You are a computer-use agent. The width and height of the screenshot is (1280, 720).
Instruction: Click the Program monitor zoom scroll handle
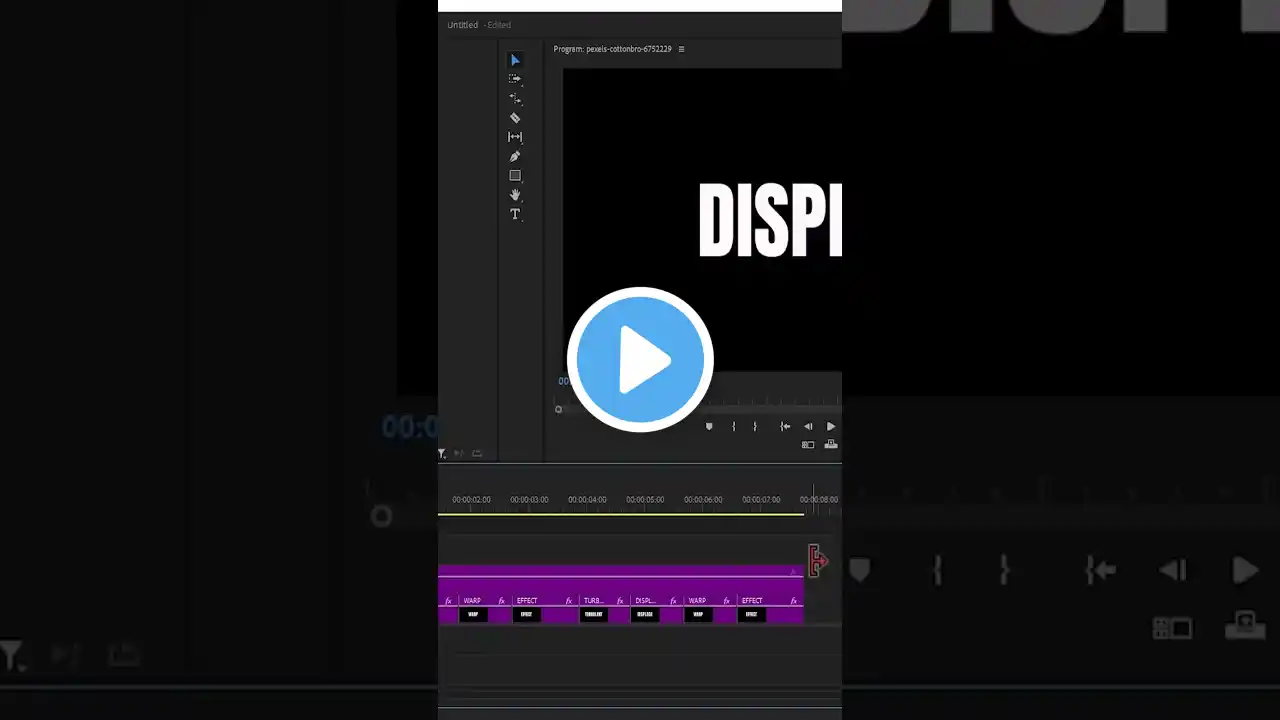(558, 409)
